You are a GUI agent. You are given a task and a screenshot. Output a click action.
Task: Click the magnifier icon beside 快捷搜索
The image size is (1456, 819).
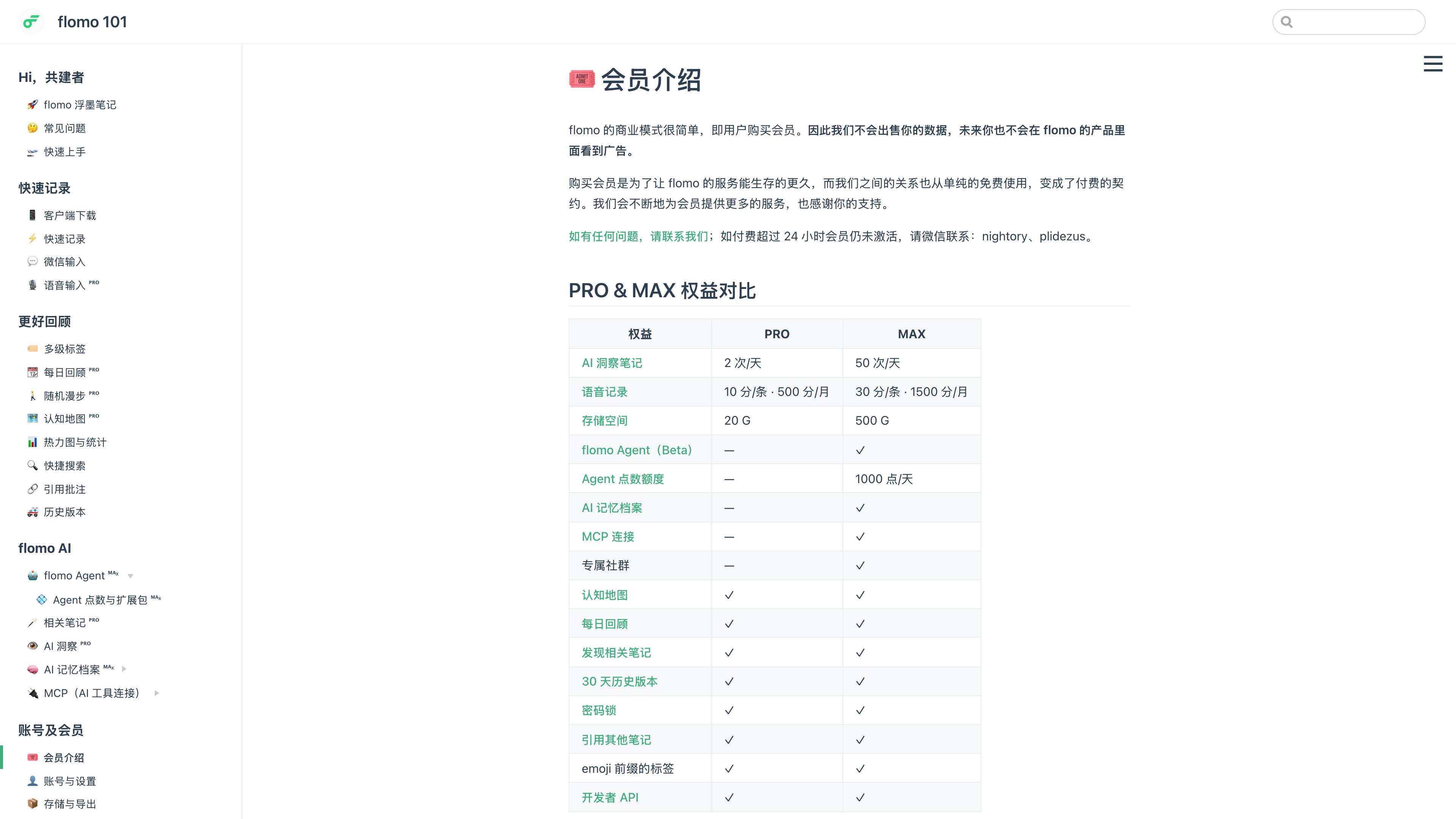click(33, 465)
